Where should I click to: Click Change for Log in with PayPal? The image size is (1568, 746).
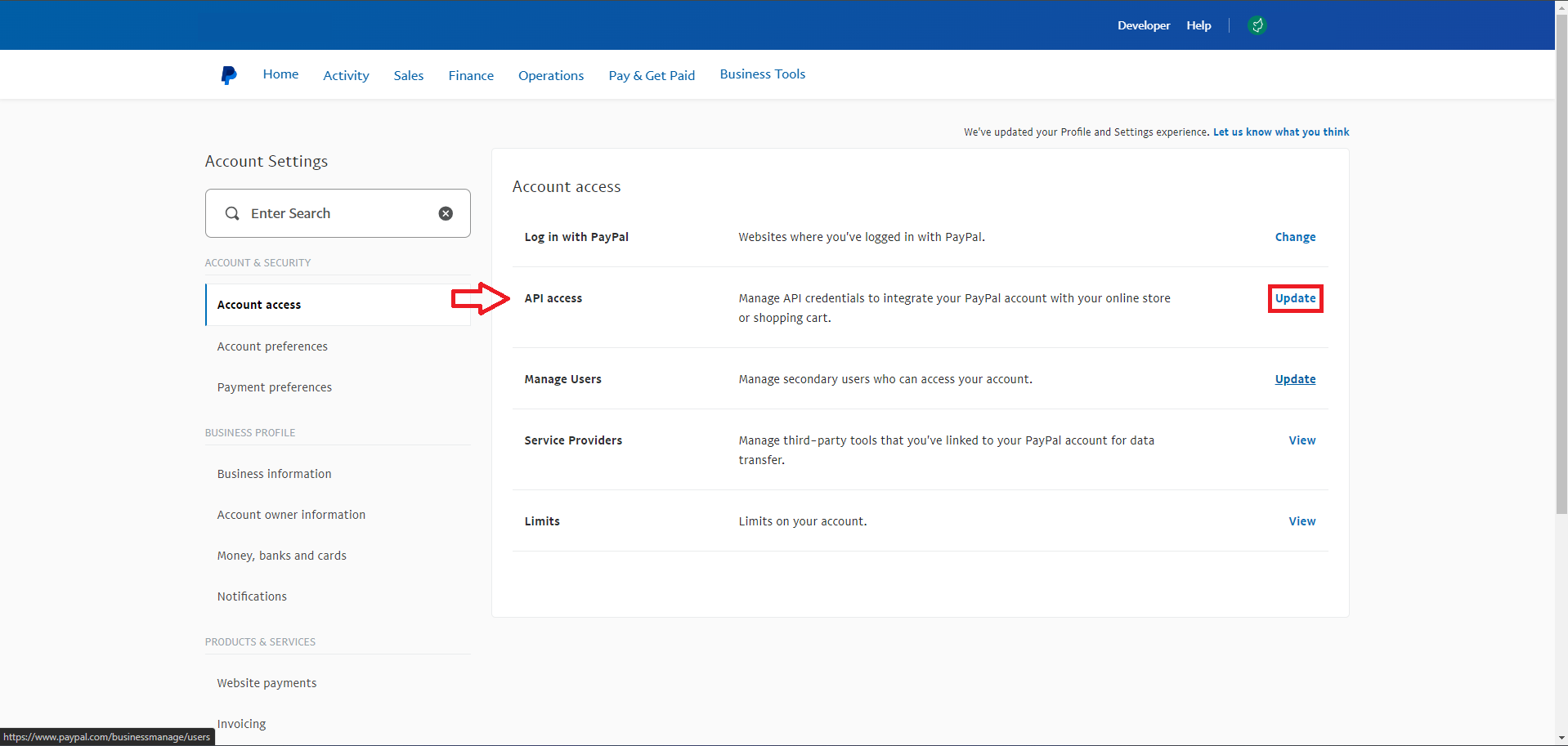click(1296, 237)
